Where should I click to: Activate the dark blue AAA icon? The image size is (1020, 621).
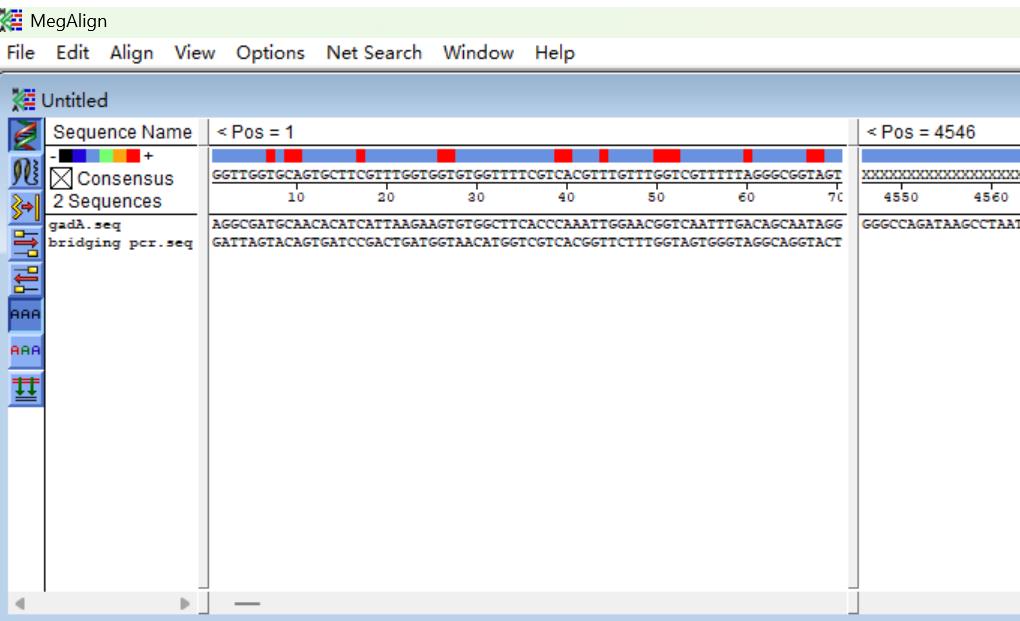pyautogui.click(x=26, y=314)
